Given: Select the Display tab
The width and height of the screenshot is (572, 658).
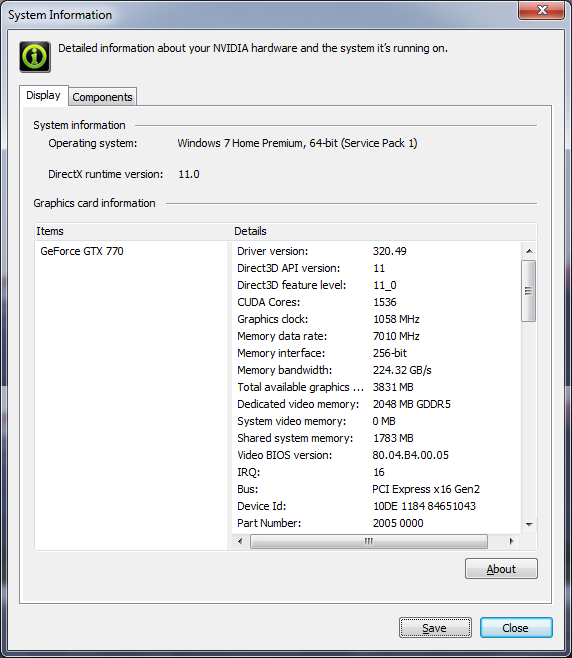Looking at the screenshot, I should (43, 95).
